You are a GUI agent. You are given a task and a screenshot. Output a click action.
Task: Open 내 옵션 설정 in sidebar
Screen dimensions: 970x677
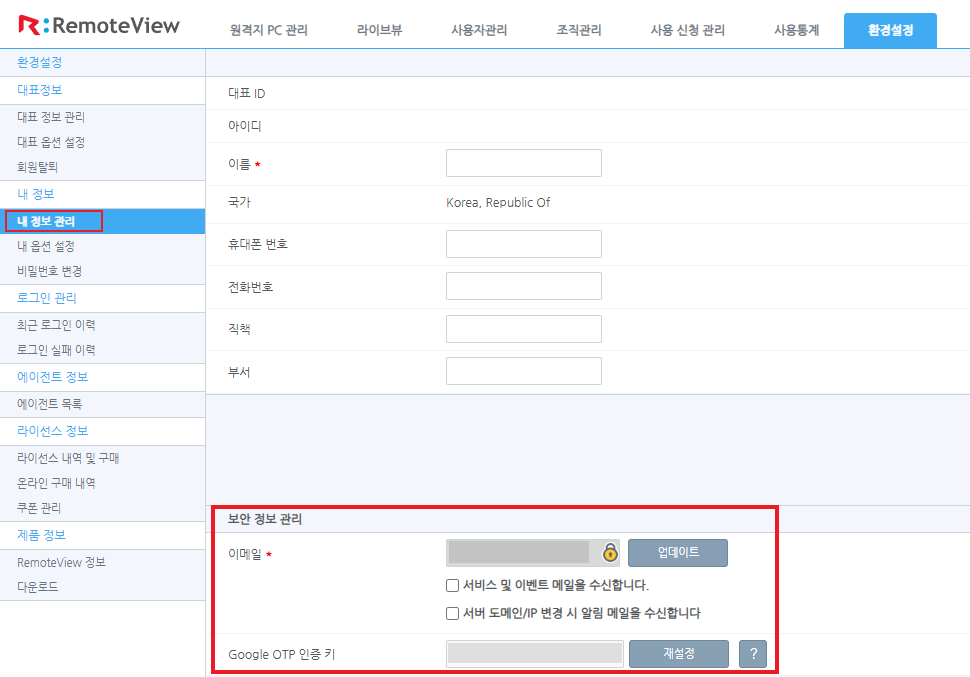[46, 246]
